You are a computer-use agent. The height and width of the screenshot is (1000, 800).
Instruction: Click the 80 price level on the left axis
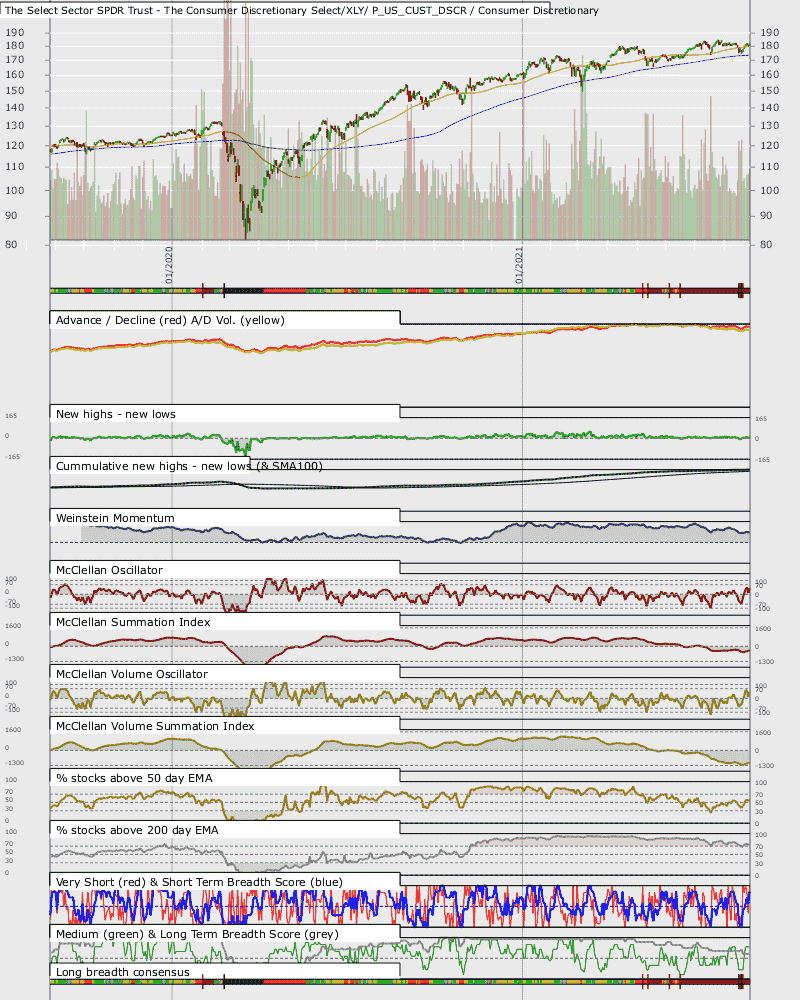(11, 244)
